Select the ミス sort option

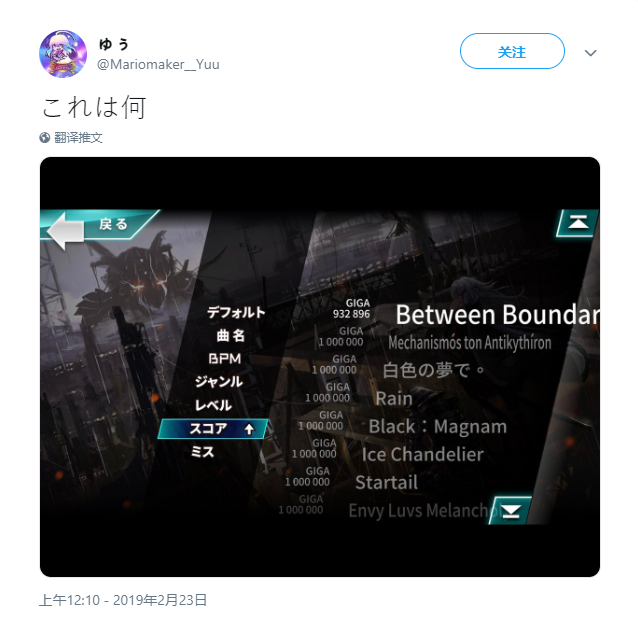coord(203,452)
